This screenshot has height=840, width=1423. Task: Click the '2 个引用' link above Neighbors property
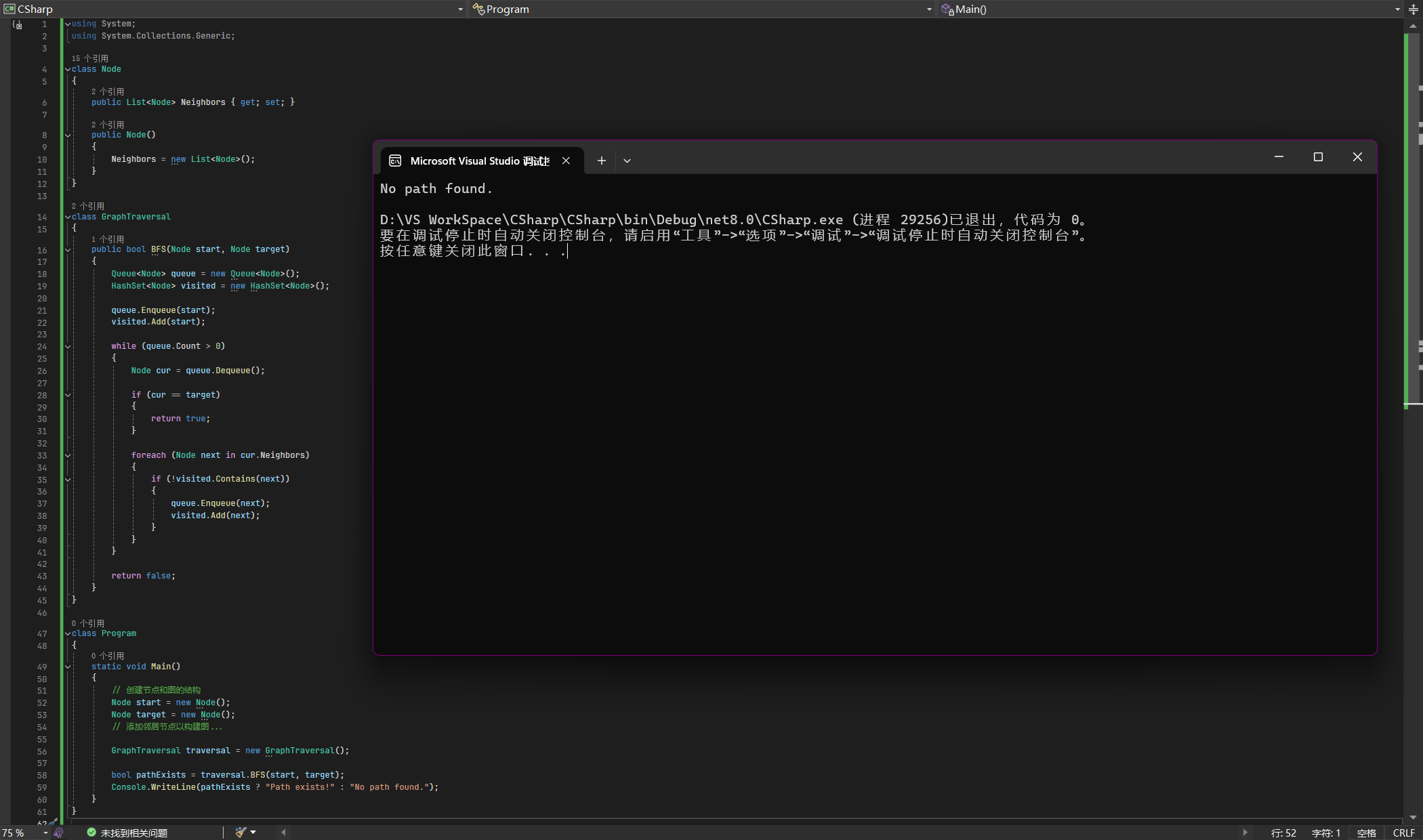click(108, 91)
